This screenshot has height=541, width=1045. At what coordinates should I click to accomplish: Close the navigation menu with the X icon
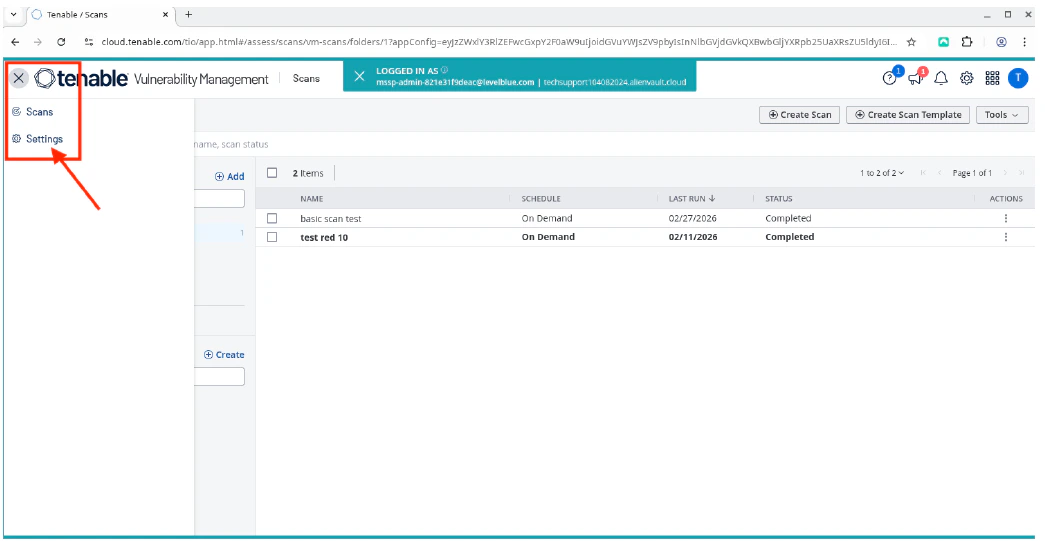[19, 79]
